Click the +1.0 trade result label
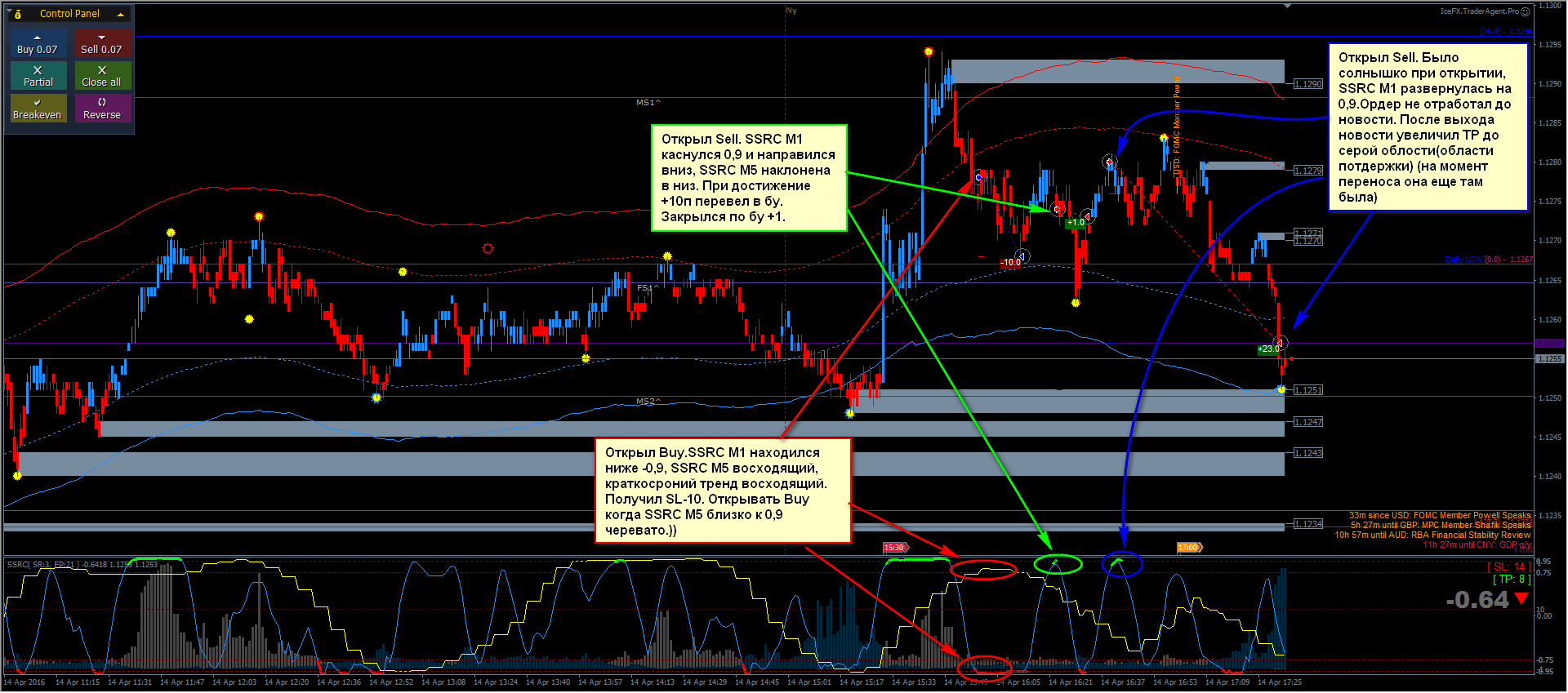Viewport: 1568px width, 693px height. [x=1076, y=223]
